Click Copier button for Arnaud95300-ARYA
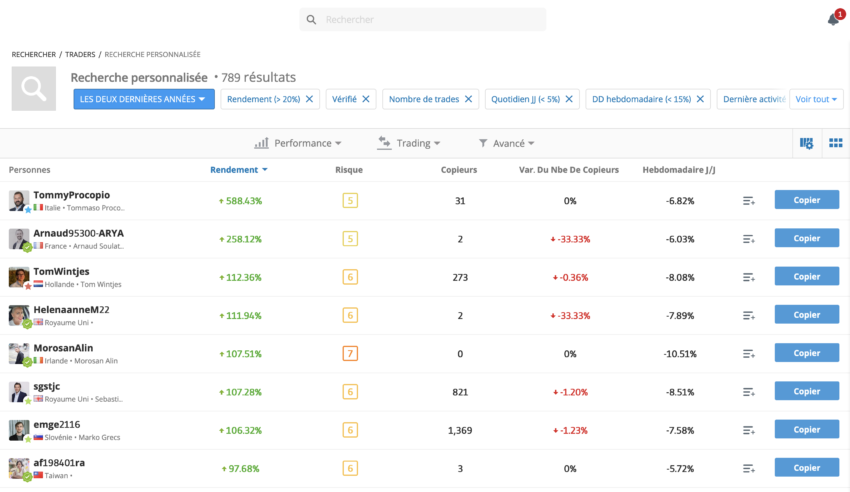850x492 pixels. coord(806,239)
